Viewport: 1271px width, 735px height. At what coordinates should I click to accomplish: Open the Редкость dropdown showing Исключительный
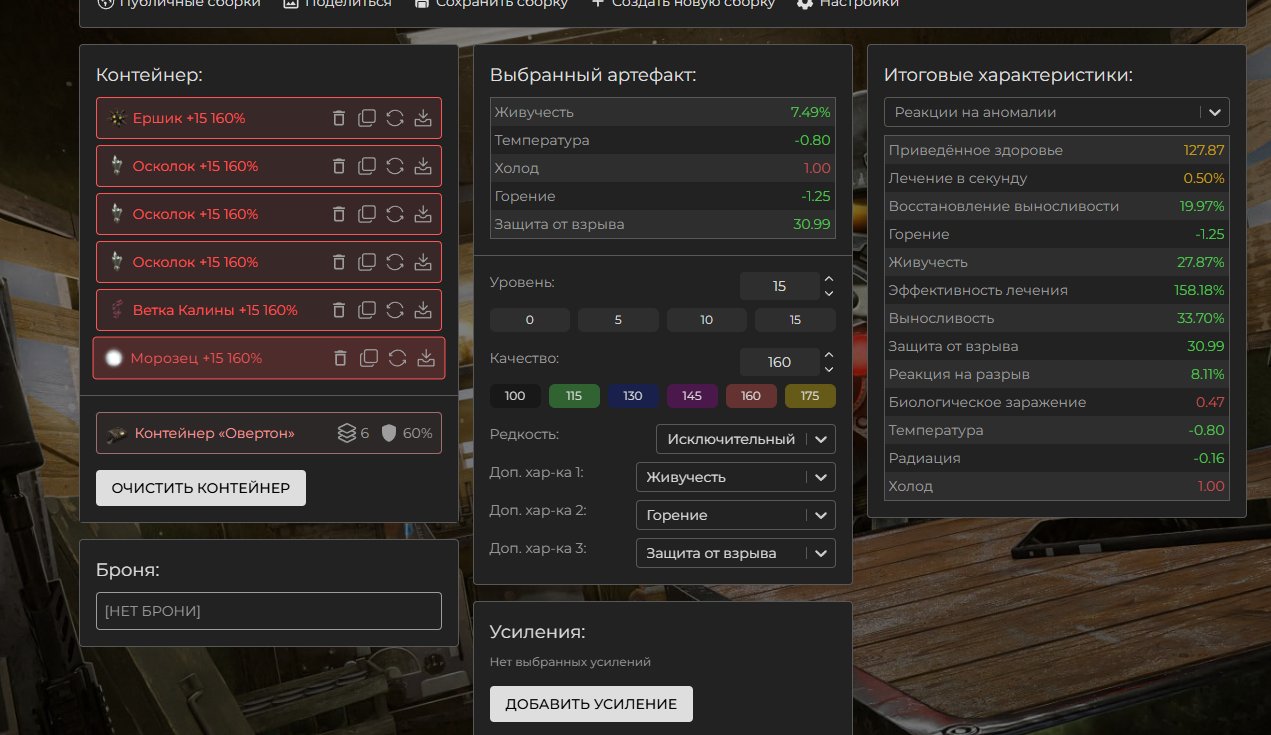[746, 439]
